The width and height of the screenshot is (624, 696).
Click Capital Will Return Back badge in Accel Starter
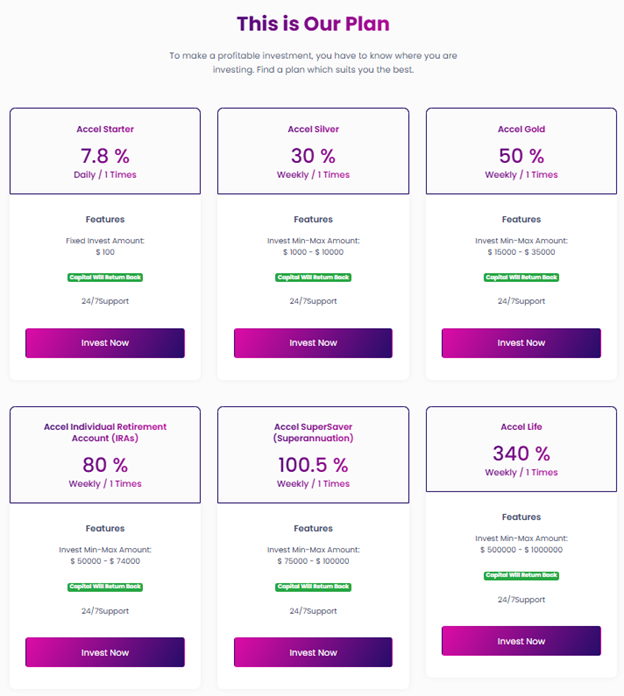105,277
